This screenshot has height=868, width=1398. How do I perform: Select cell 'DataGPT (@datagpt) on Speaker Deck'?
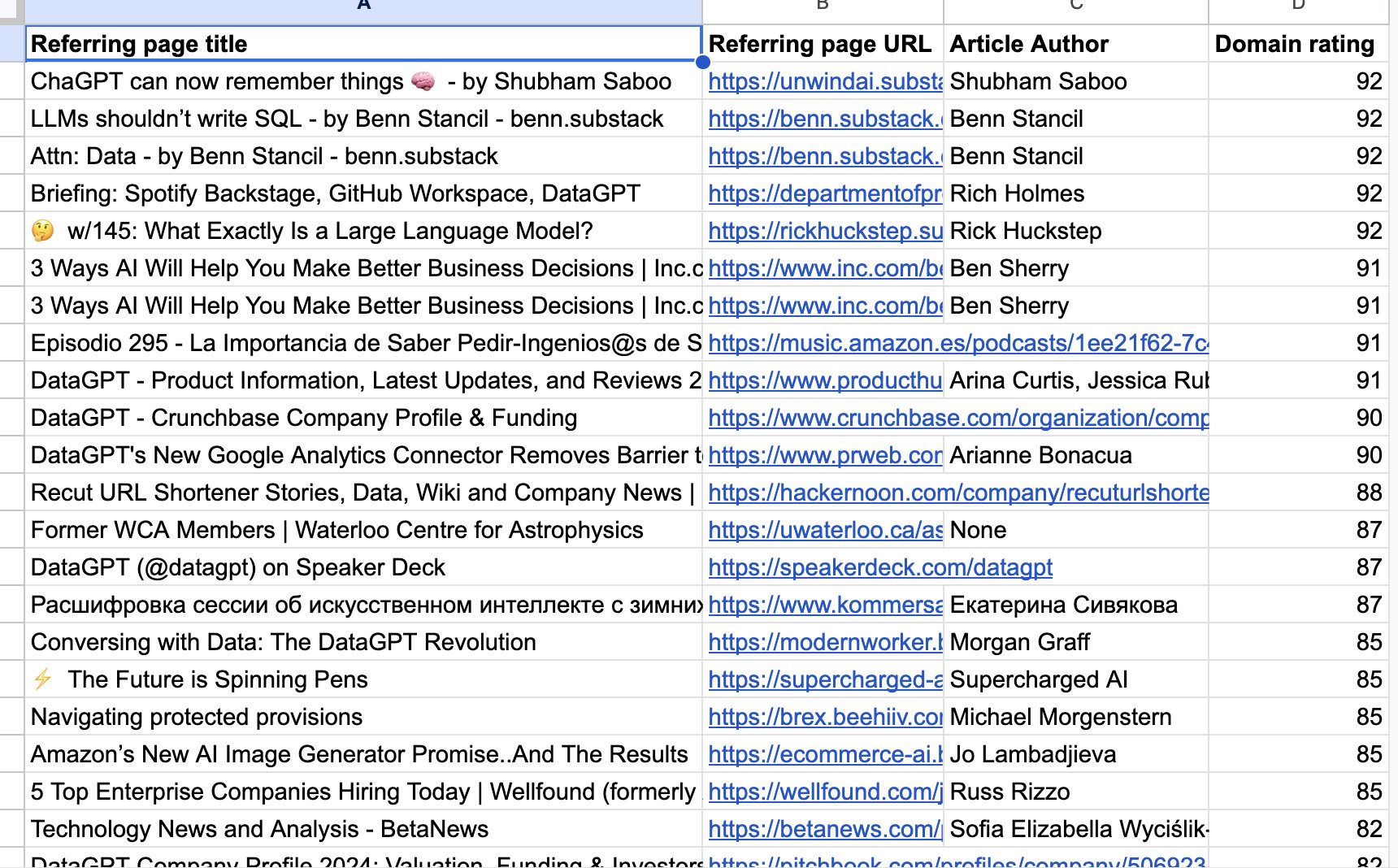click(363, 567)
